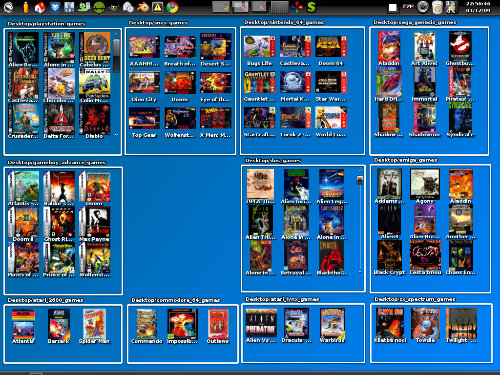Open Spider Man in atari_2600_games folder
Viewport: 500px width, 375px height.
coord(94,326)
